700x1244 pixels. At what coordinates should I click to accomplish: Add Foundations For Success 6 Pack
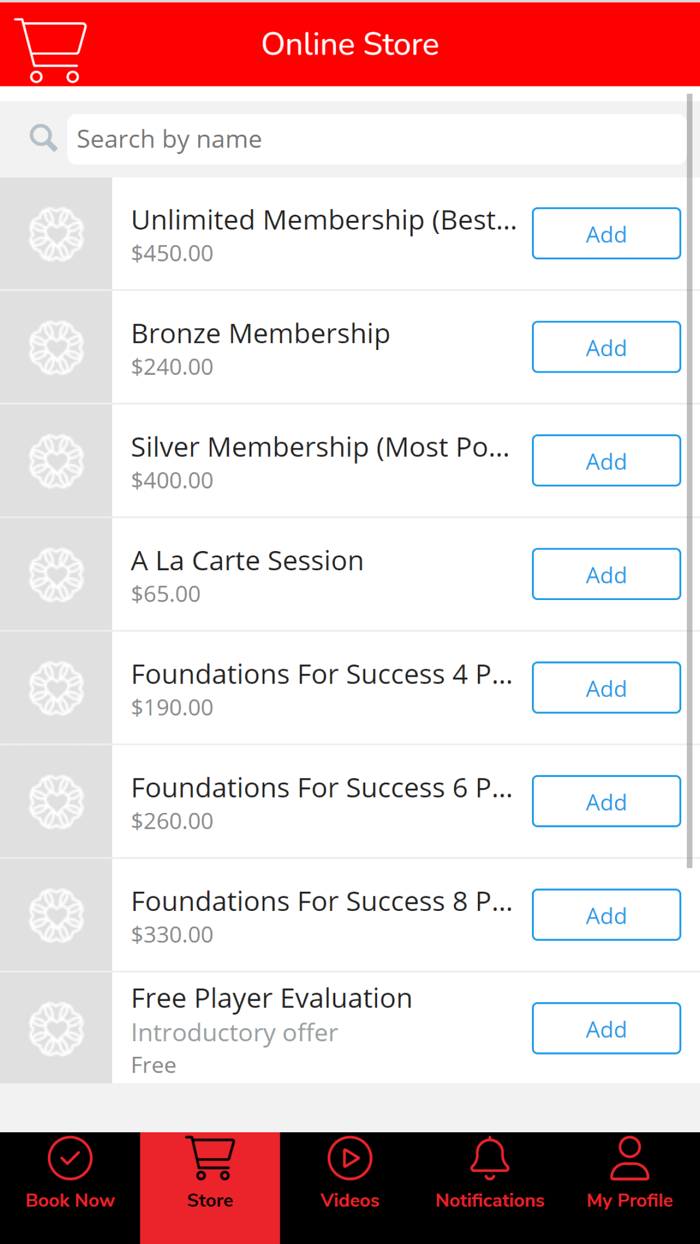[x=606, y=801]
